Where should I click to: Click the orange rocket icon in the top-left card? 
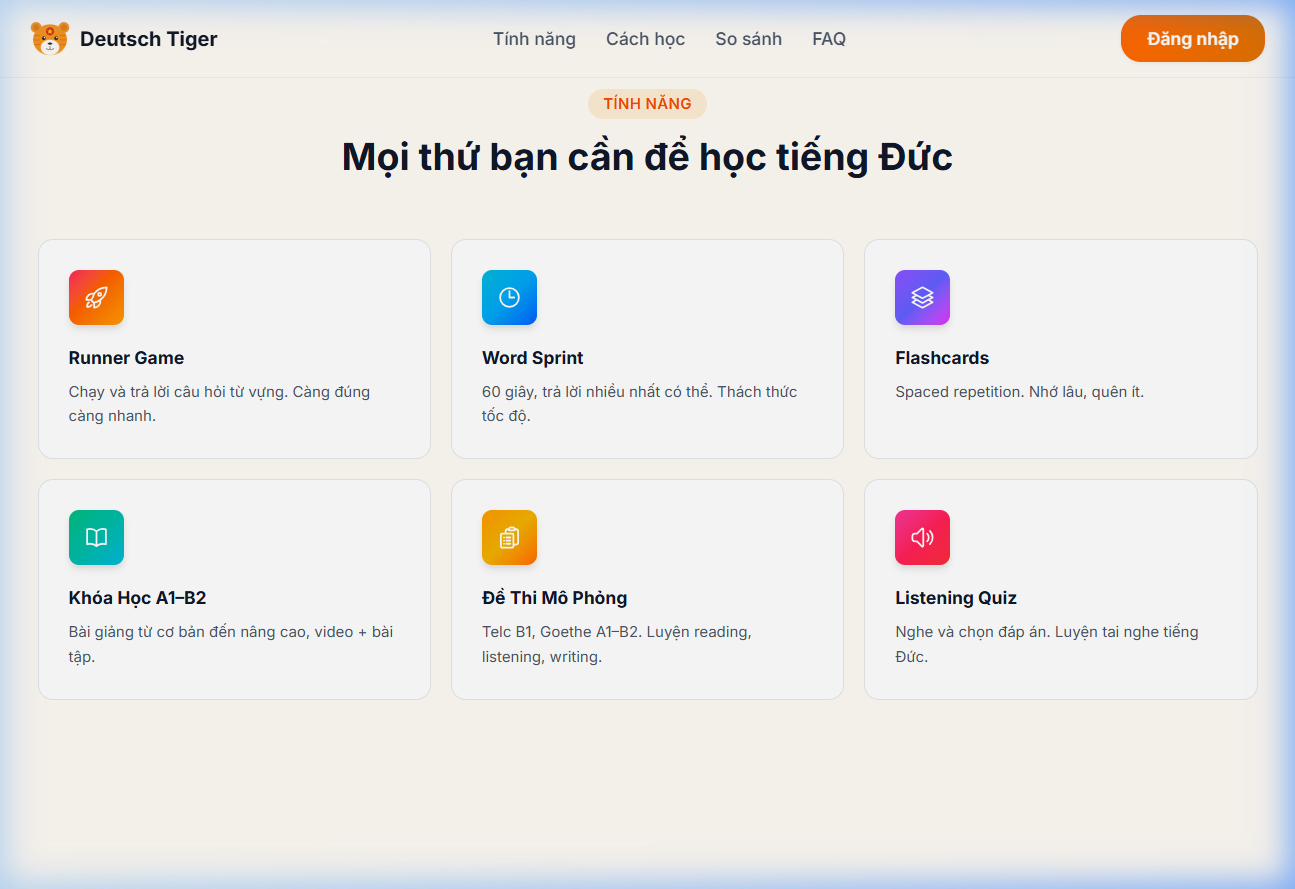(96, 297)
